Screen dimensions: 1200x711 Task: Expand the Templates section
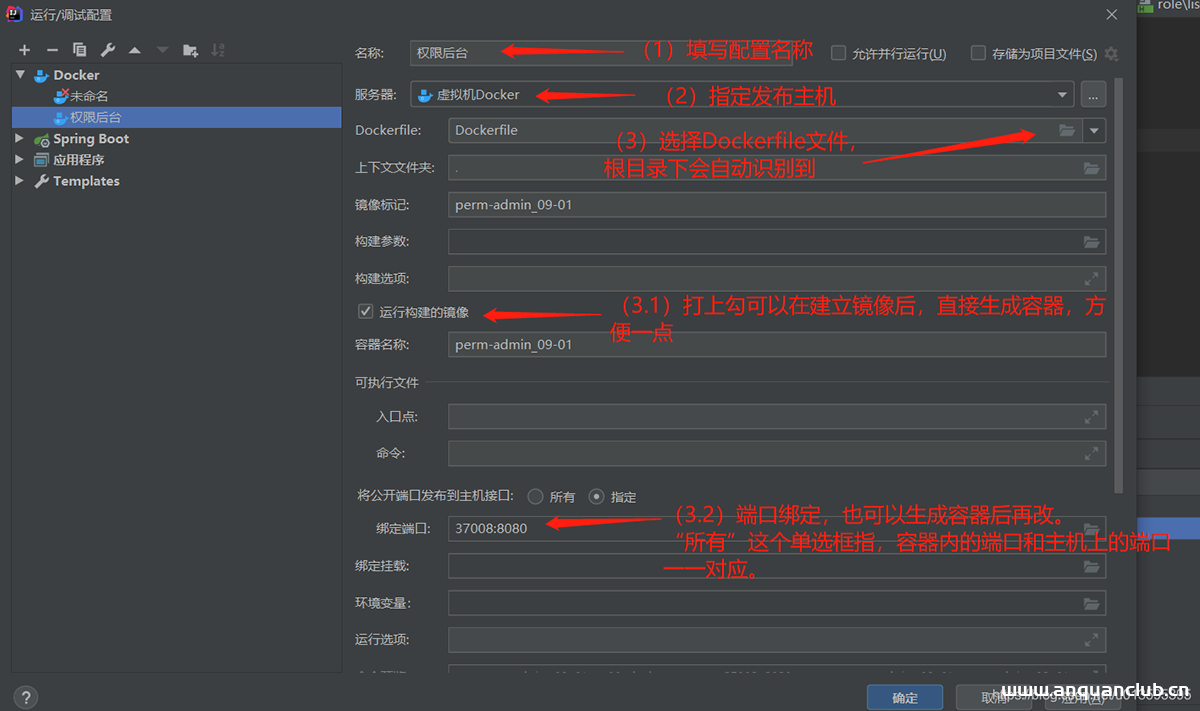[18, 181]
